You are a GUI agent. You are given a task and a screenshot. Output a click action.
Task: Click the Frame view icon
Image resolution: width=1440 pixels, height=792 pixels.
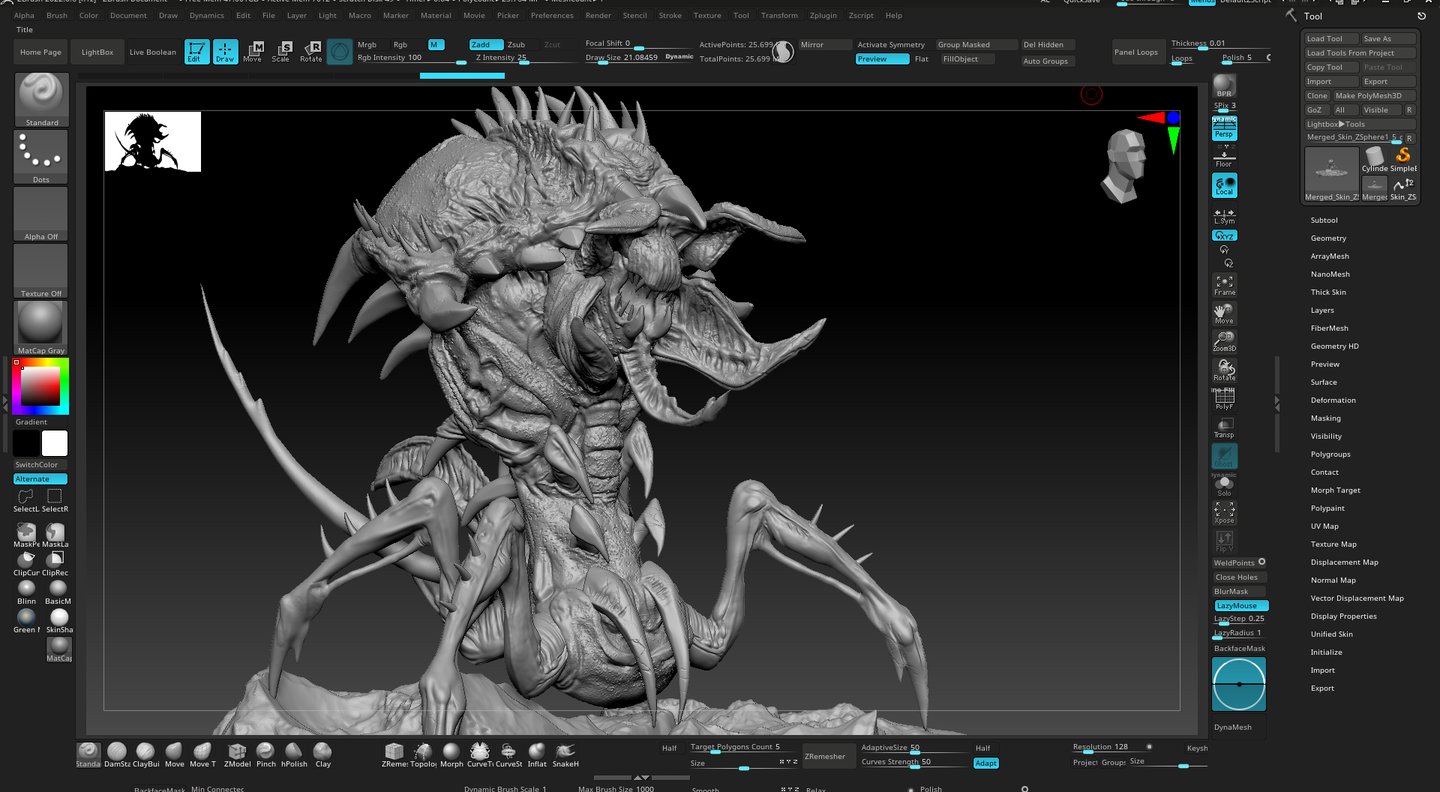pos(1224,285)
